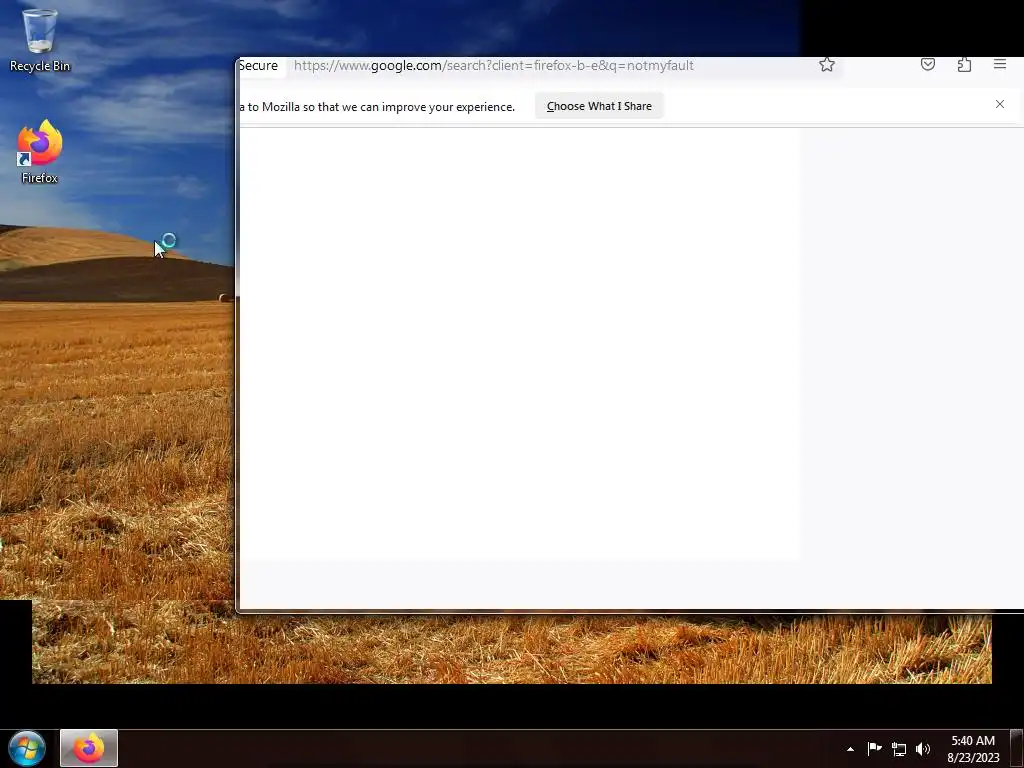Show hidden system tray icons
Screen dimensions: 1024x768
click(850, 749)
